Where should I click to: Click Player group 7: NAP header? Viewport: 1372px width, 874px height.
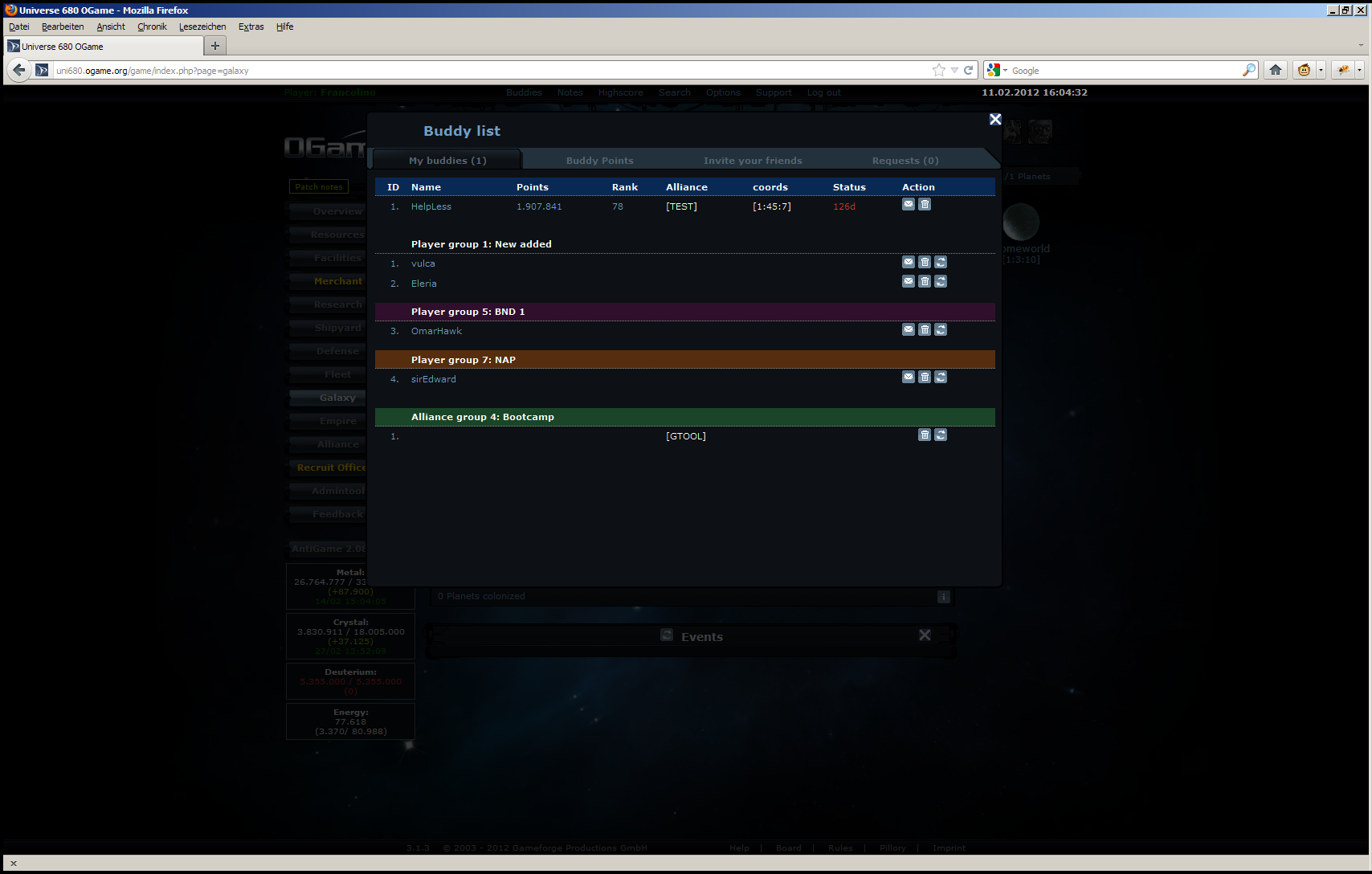pos(685,359)
